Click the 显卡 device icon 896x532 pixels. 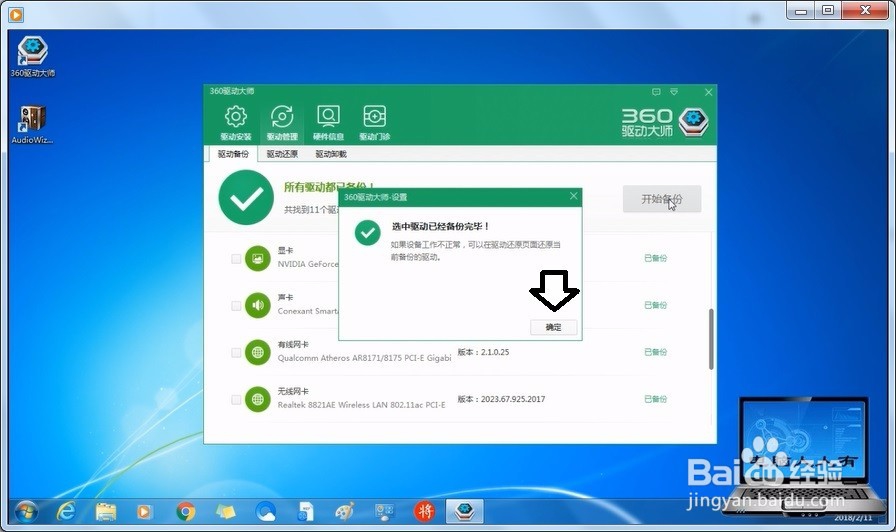point(258,258)
